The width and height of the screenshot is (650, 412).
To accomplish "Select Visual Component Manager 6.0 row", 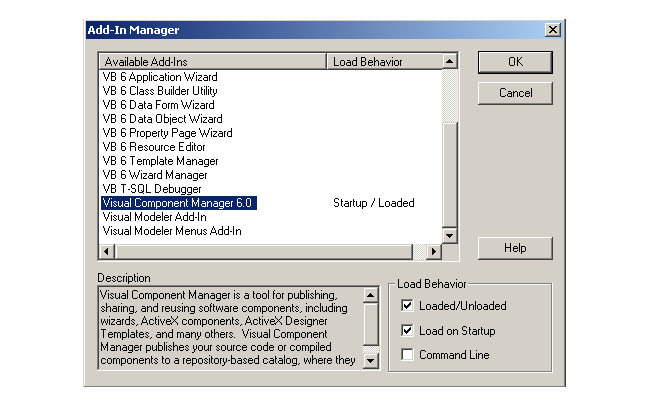I will tap(179, 203).
